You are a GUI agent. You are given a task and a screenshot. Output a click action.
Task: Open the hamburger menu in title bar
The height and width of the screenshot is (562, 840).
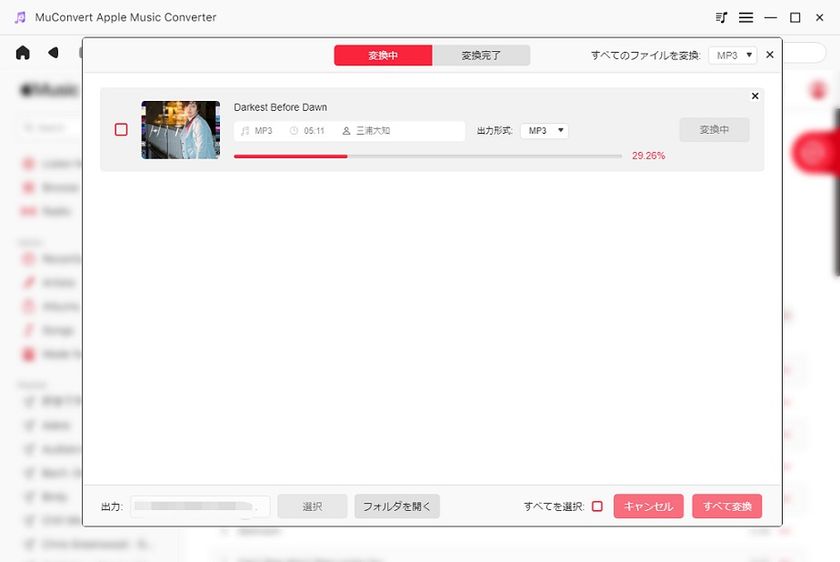(x=746, y=18)
